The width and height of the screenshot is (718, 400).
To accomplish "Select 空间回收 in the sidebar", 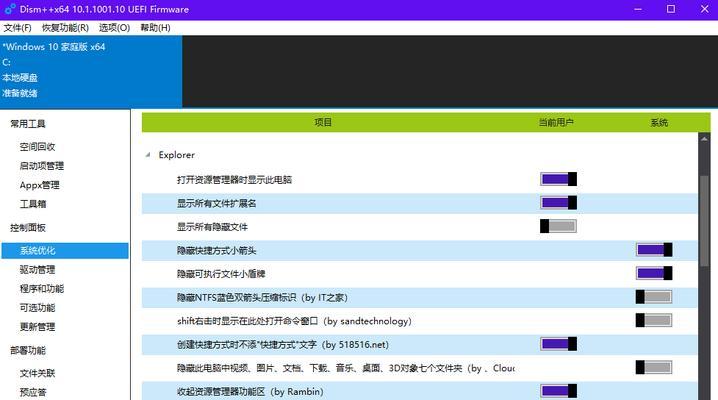I will point(37,147).
